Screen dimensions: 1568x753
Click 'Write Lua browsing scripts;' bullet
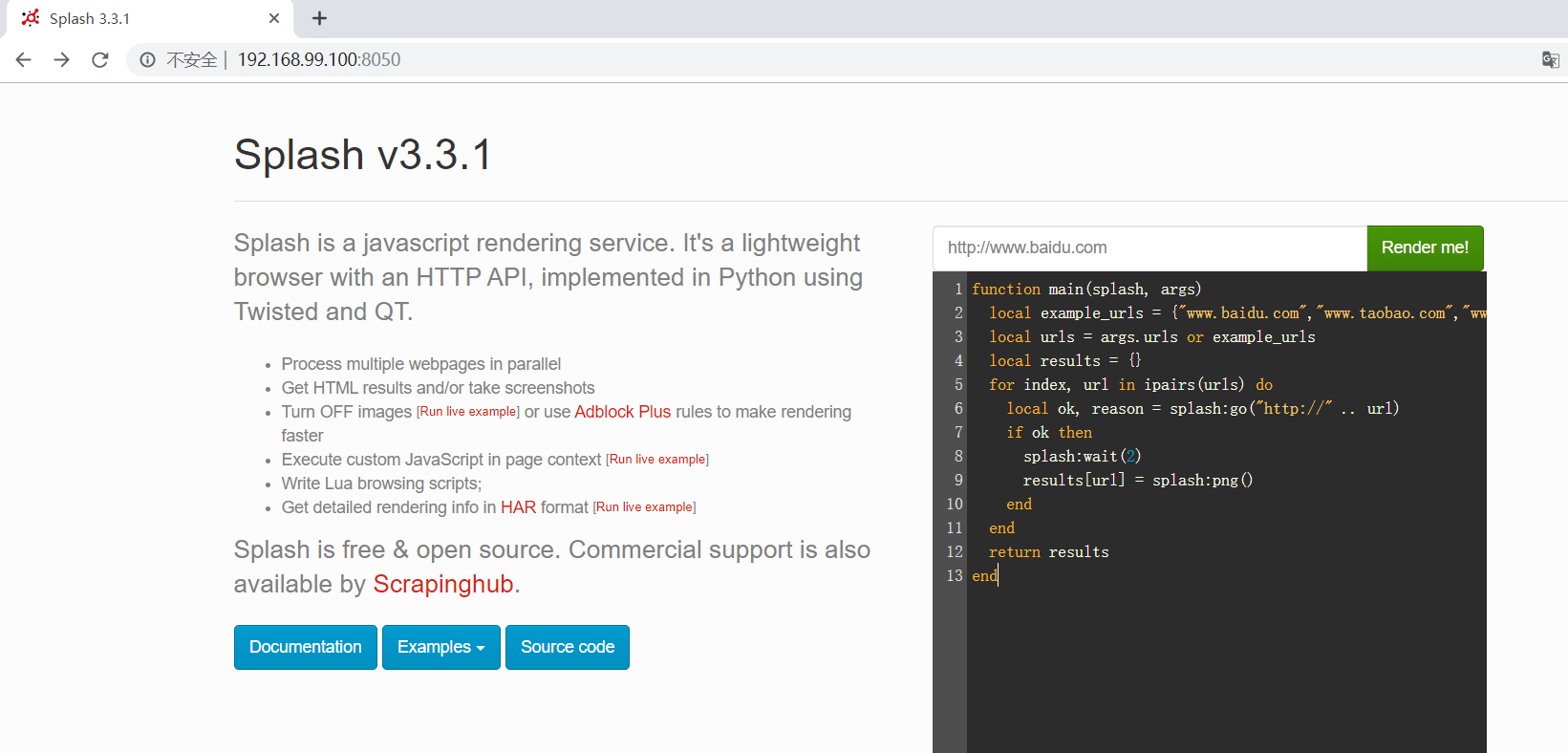(x=382, y=484)
